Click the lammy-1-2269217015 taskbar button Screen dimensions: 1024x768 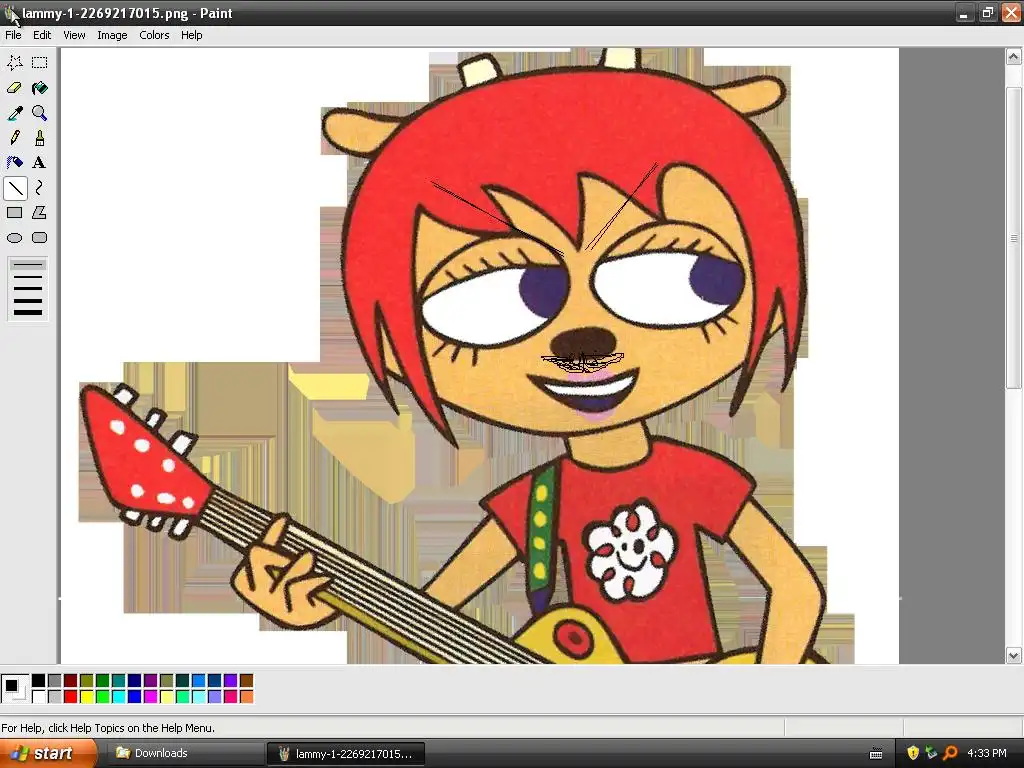(x=346, y=754)
